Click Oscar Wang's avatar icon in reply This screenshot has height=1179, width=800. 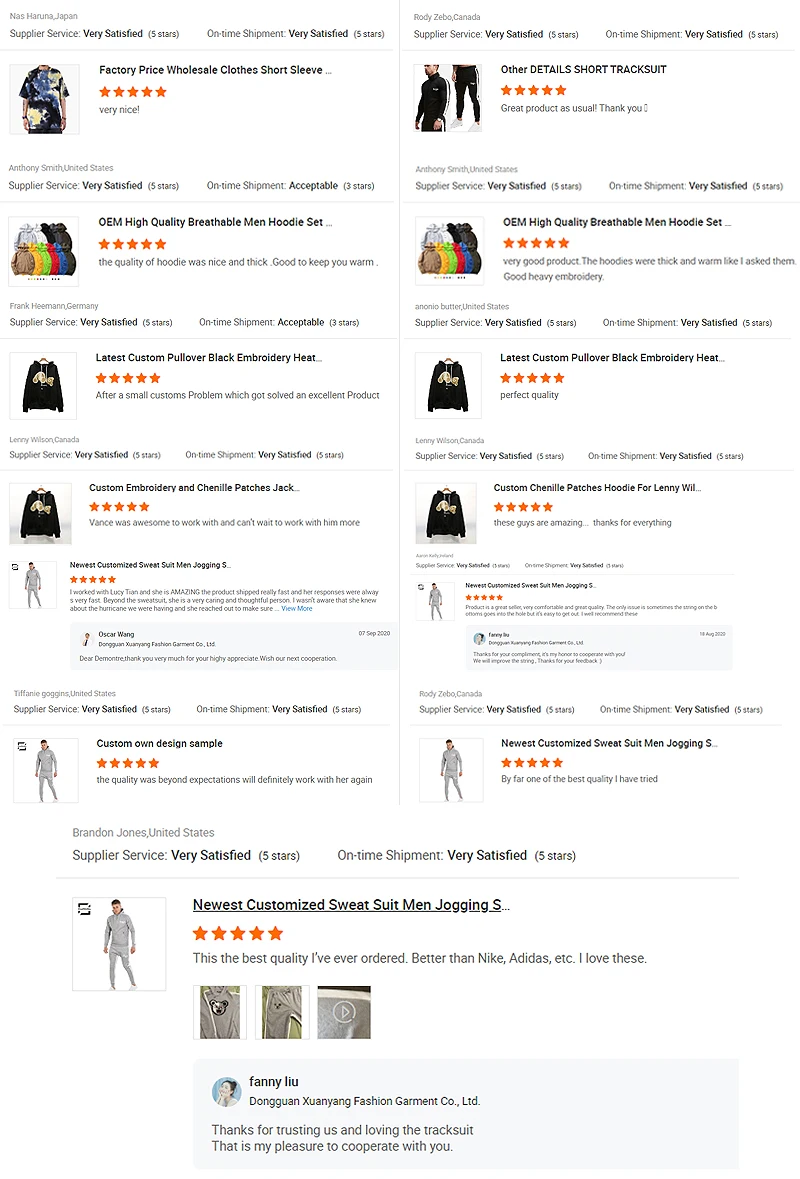(86, 639)
